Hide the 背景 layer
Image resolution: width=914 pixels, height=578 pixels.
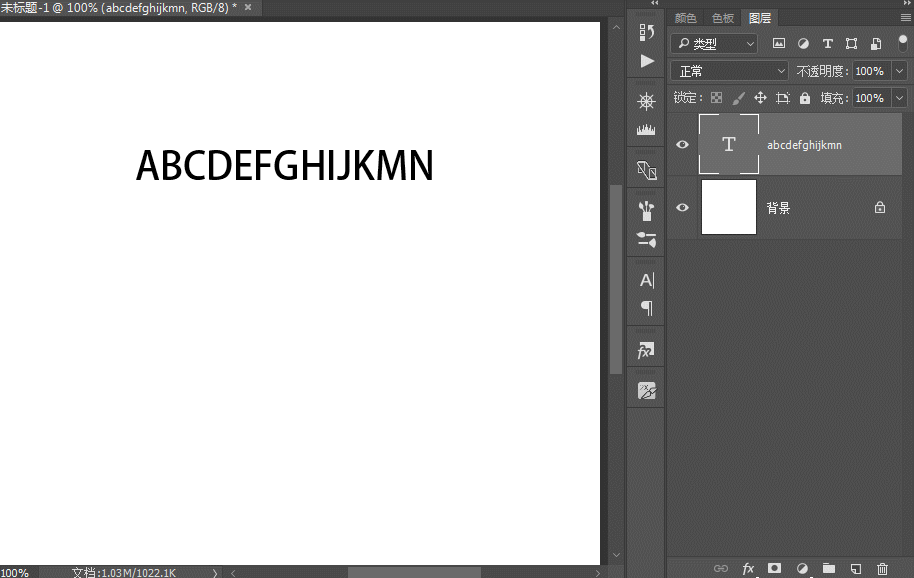point(682,207)
